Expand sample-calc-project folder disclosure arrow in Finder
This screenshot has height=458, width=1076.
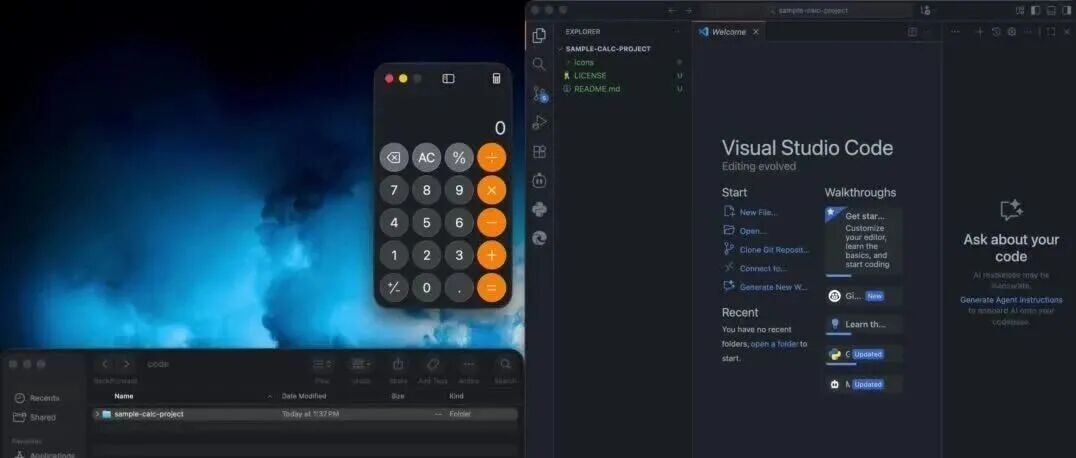pyautogui.click(x=97, y=414)
